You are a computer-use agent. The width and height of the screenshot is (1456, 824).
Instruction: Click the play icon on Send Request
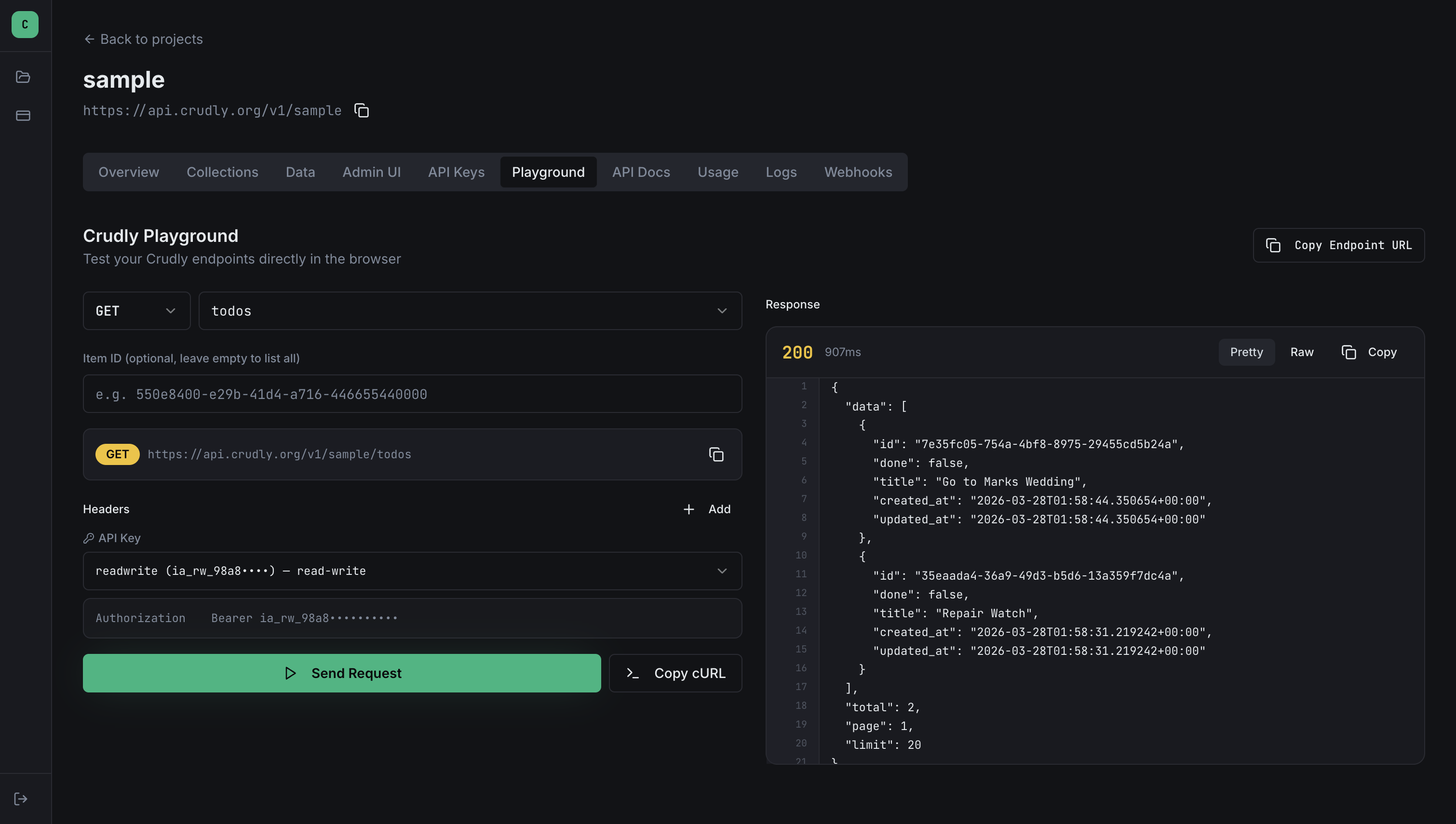click(290, 673)
